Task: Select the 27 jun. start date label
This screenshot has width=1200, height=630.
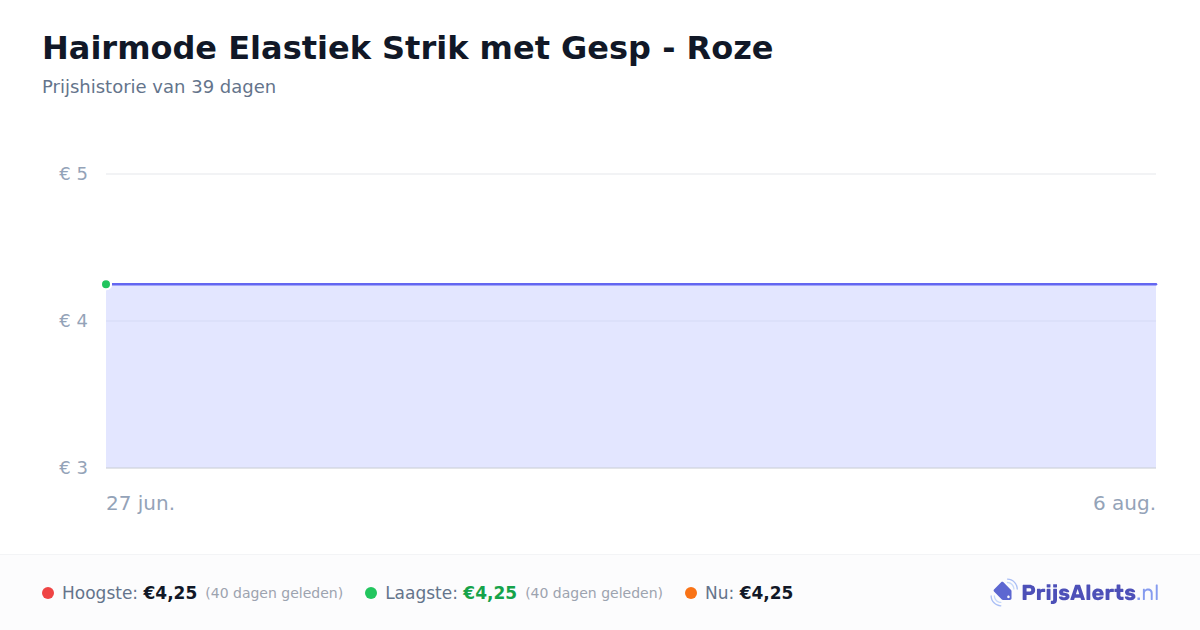Action: point(141,503)
